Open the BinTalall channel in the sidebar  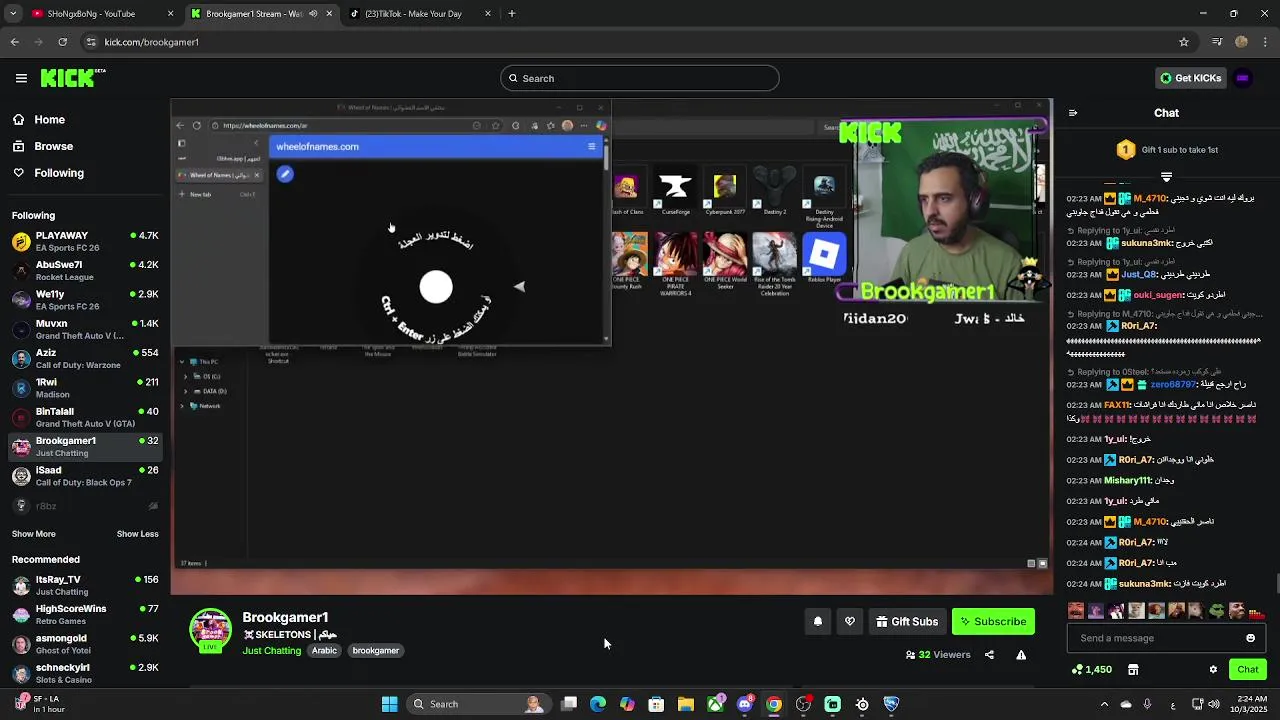(85, 417)
